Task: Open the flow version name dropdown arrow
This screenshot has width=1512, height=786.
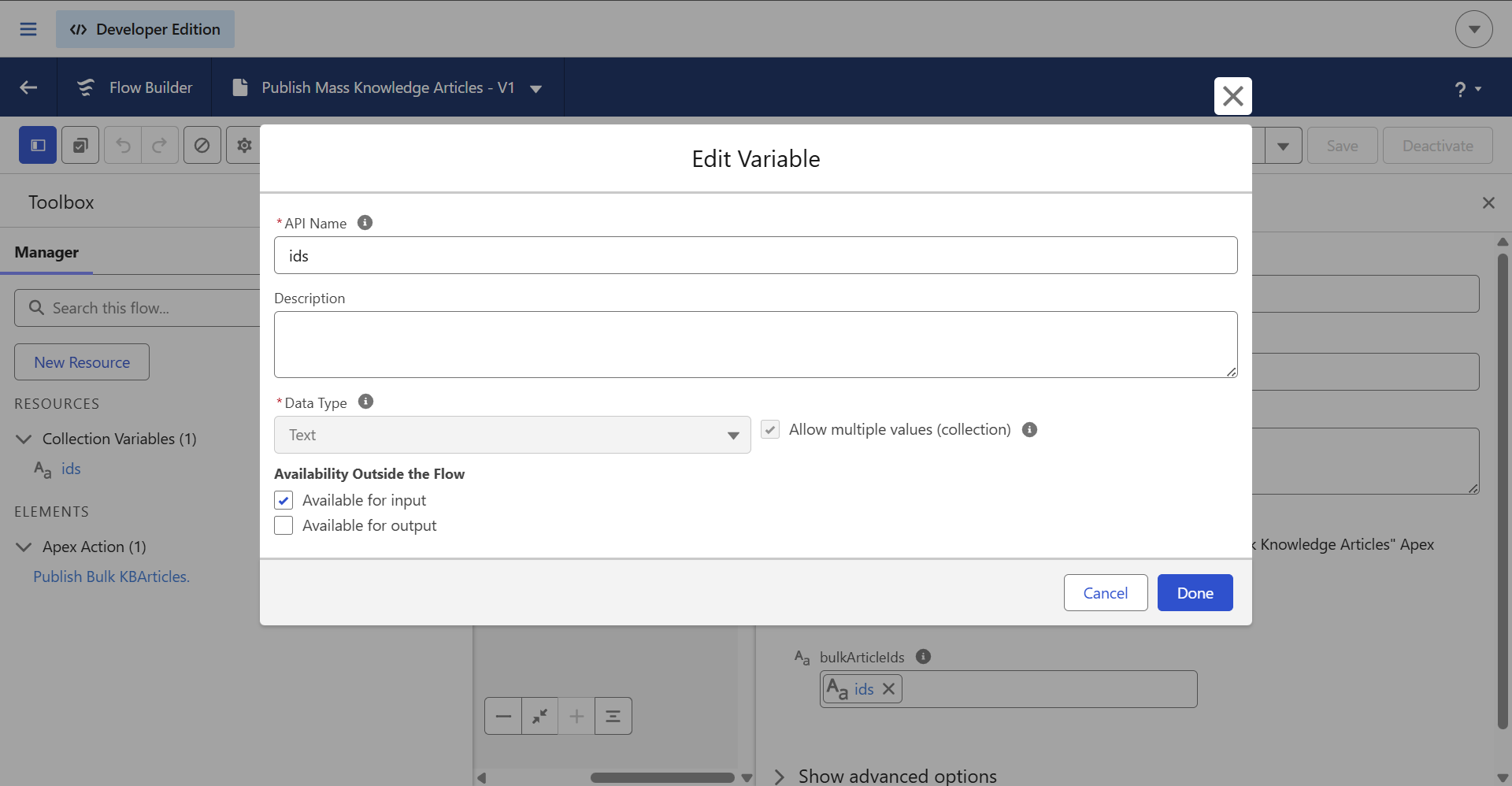Action: [536, 89]
